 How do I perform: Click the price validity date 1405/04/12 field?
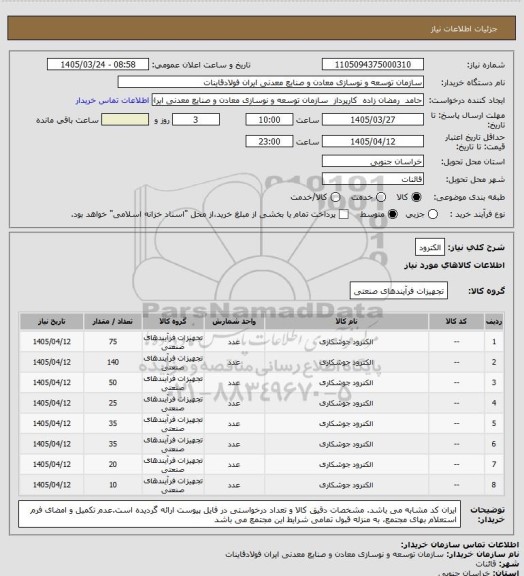pos(373,141)
